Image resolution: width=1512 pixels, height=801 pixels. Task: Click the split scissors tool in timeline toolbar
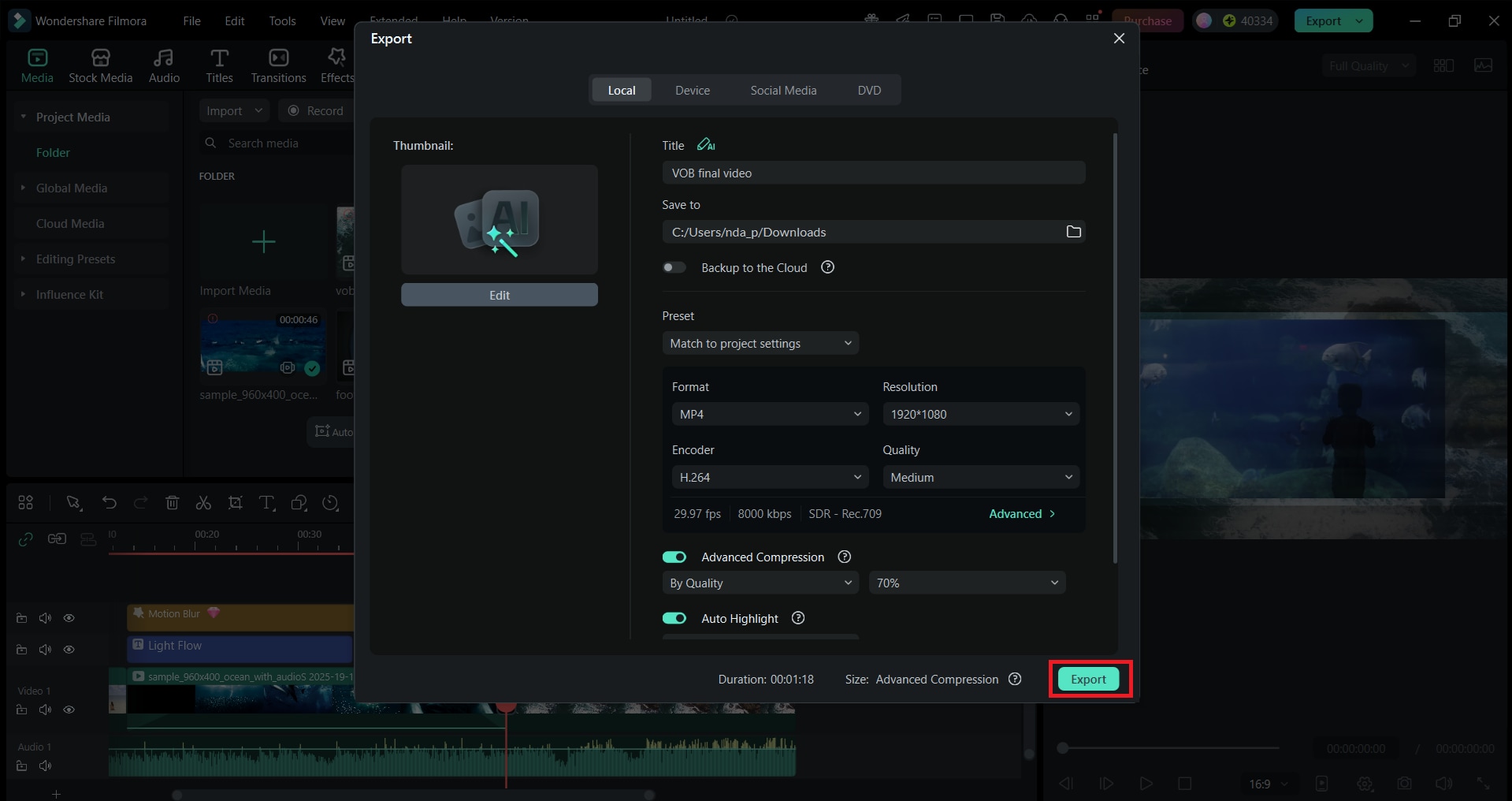pyautogui.click(x=203, y=503)
